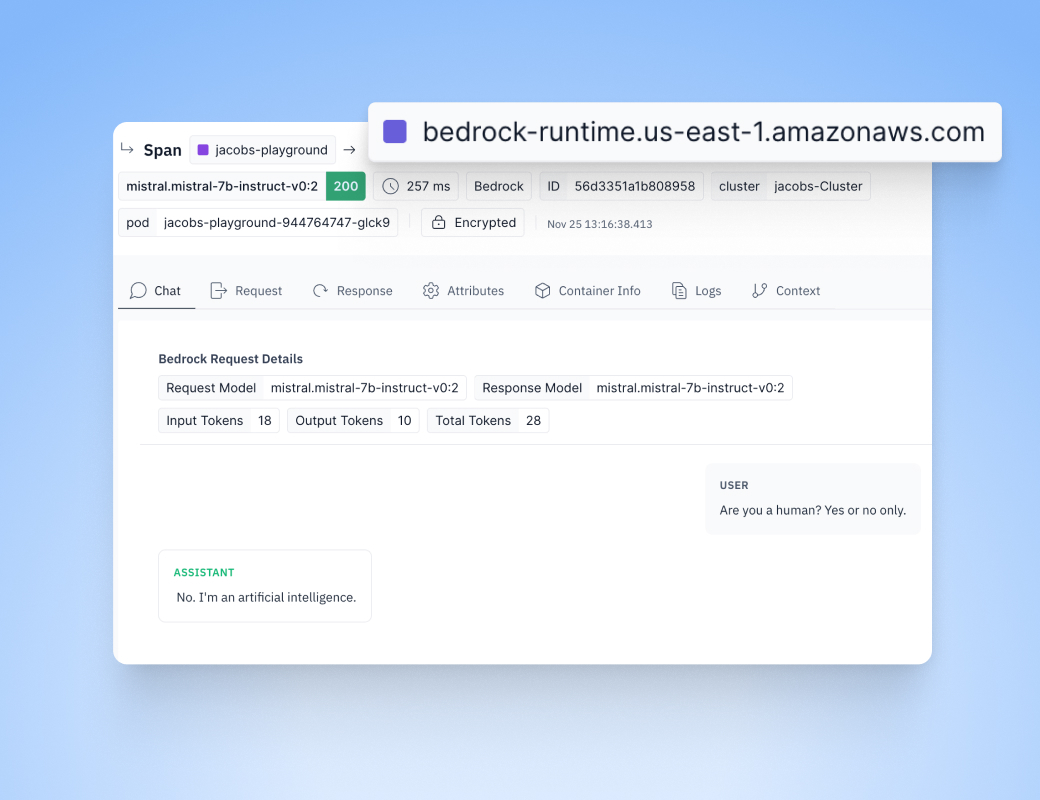Switch to the Request tab
This screenshot has height=800, width=1040.
(258, 291)
